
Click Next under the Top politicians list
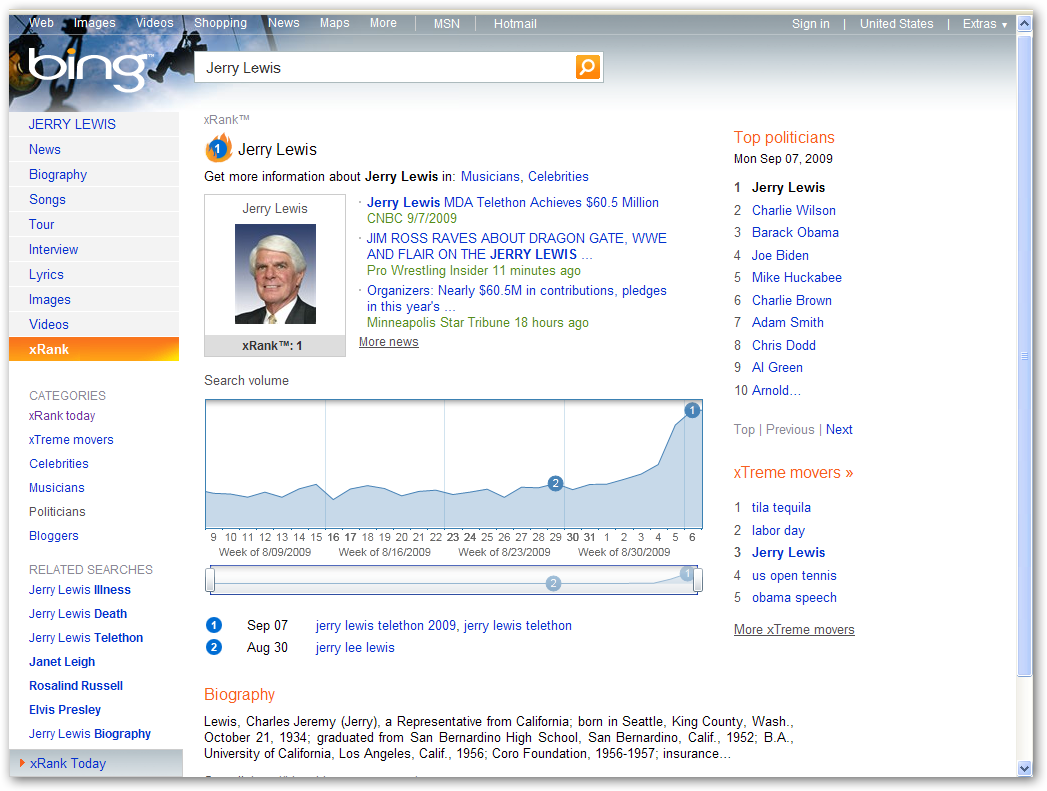[839, 430]
